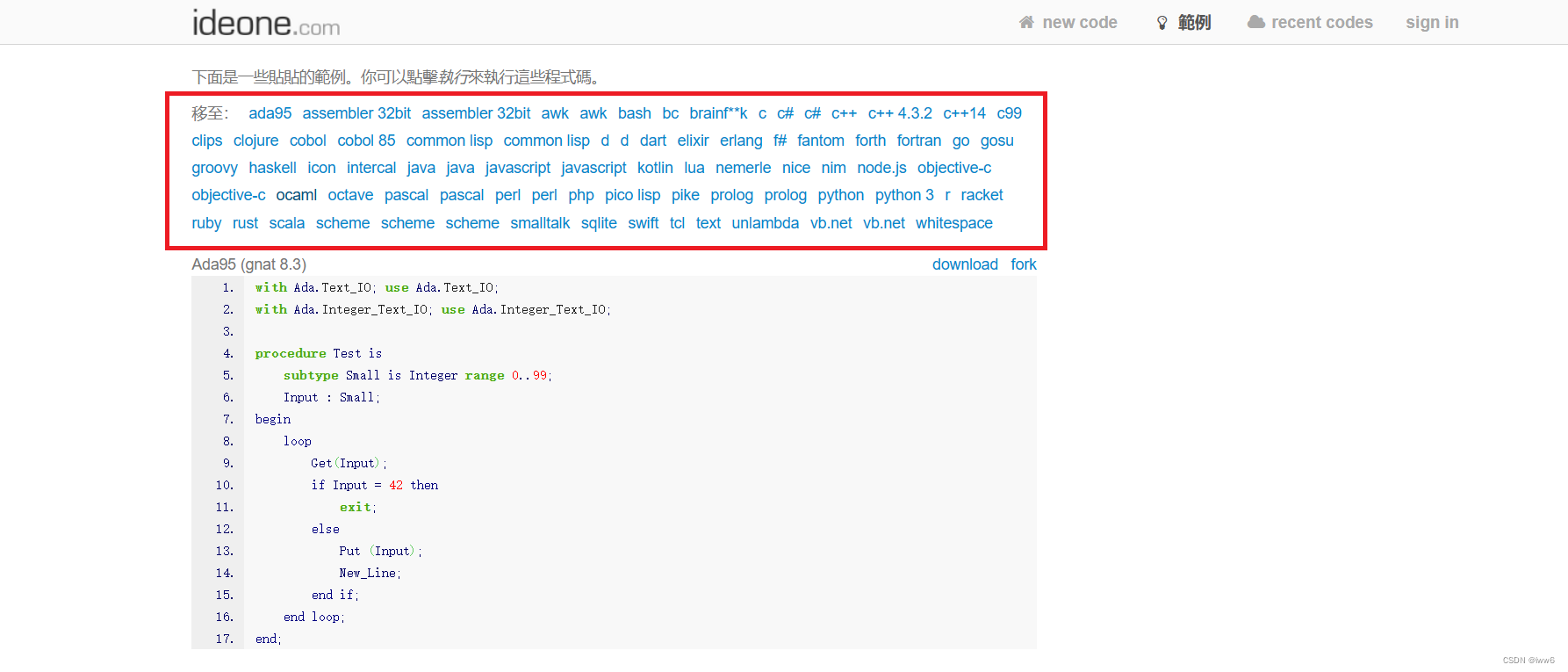Click the lightbulb icon beside 範例
This screenshot has height=672, width=1568.
click(x=1162, y=23)
